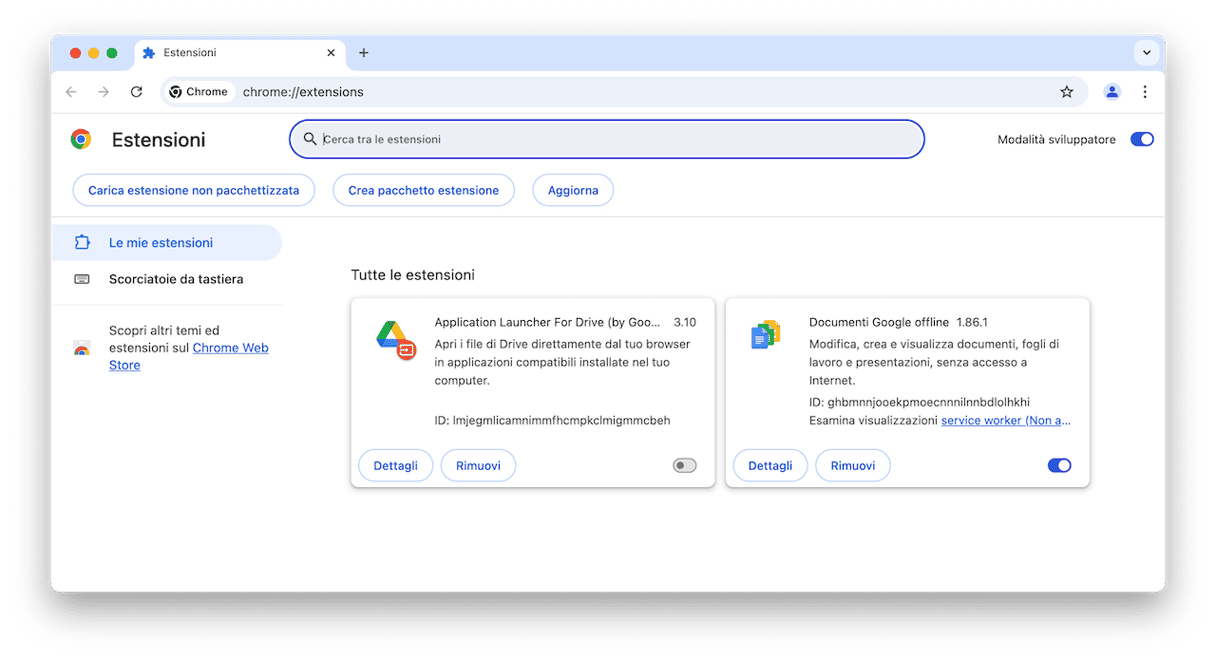Click Rimuovi for Application Launcher For Drive
The height and width of the screenshot is (659, 1216).
(478, 465)
